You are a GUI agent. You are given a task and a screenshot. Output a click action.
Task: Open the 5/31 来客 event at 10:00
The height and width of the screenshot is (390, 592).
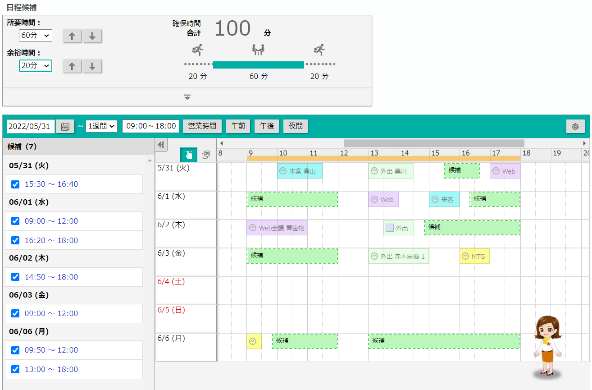(300, 171)
